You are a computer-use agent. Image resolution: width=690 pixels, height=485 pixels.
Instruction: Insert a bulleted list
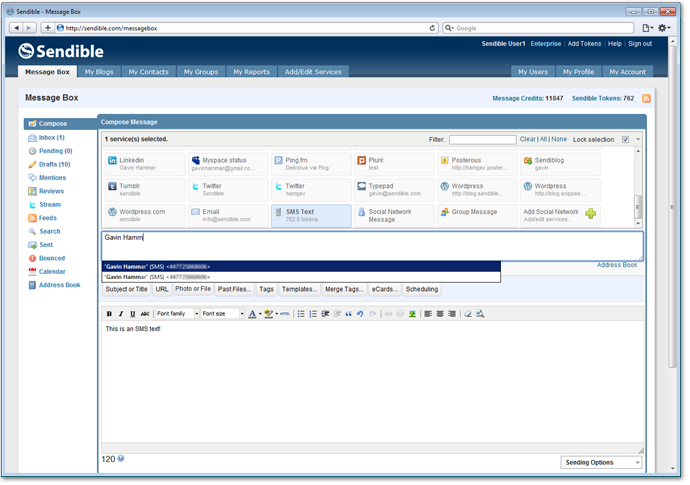pyautogui.click(x=301, y=315)
